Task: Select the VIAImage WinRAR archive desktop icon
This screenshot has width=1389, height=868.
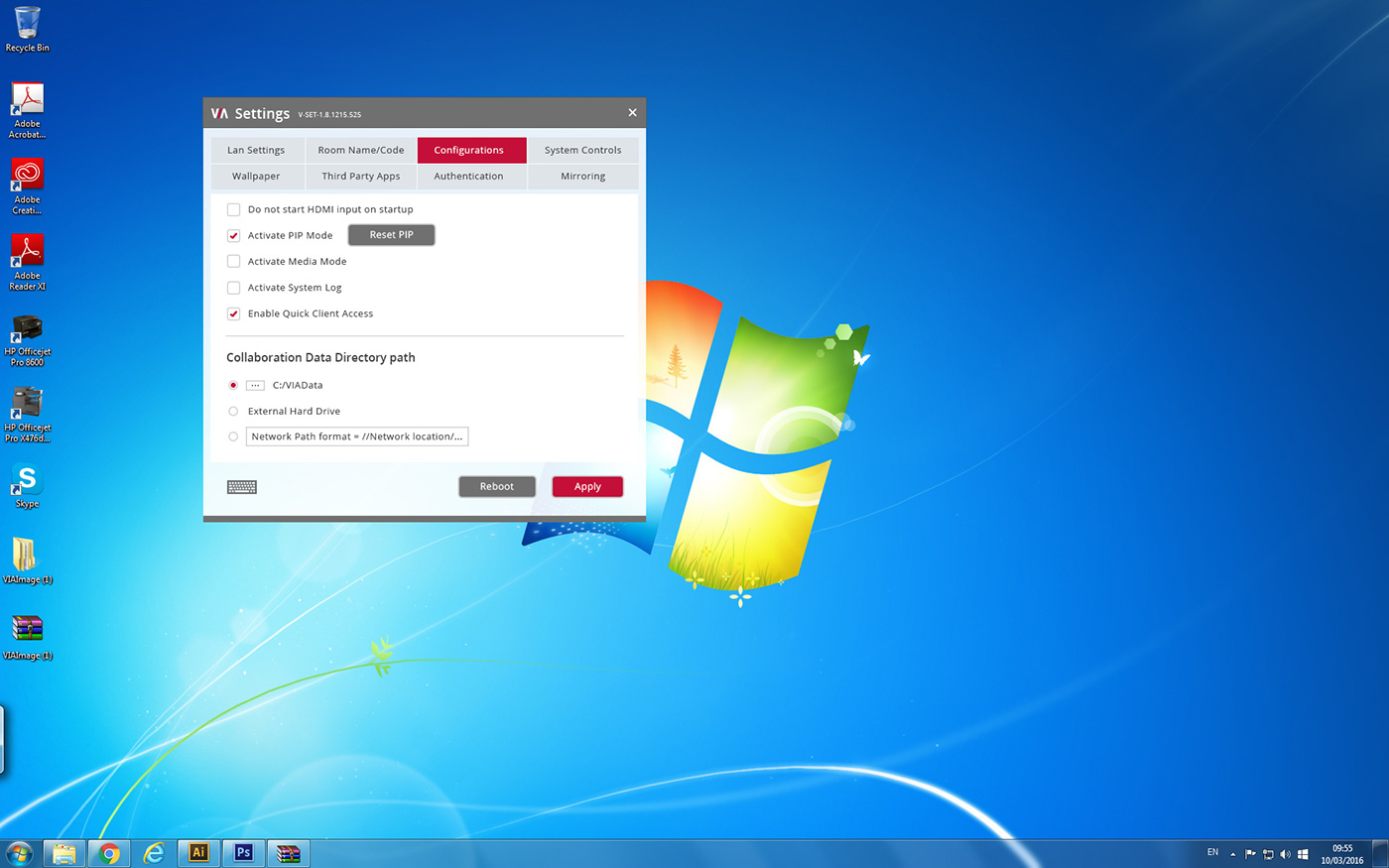Action: pos(28,637)
